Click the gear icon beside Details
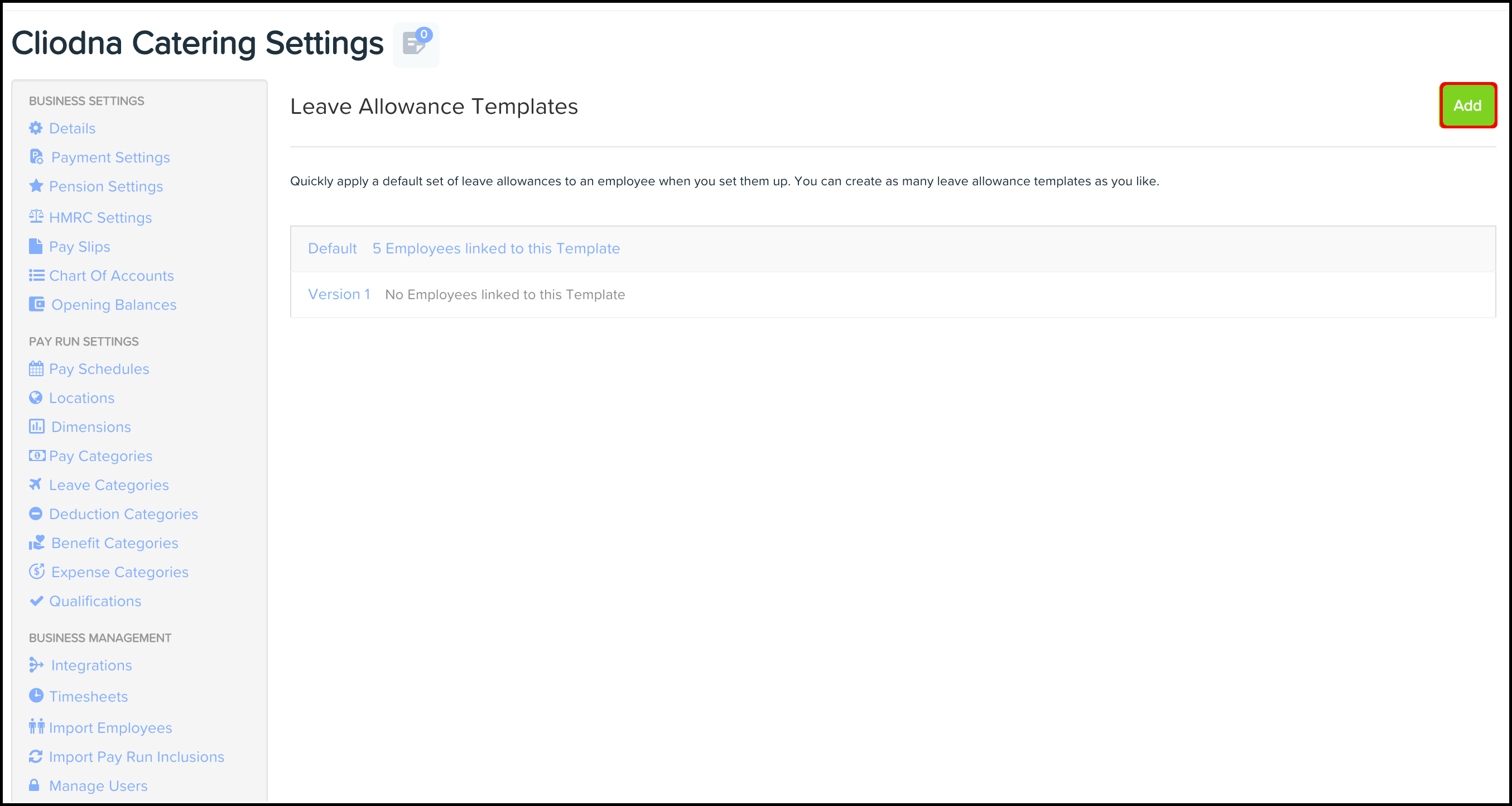This screenshot has height=806, width=1512. [x=36, y=128]
